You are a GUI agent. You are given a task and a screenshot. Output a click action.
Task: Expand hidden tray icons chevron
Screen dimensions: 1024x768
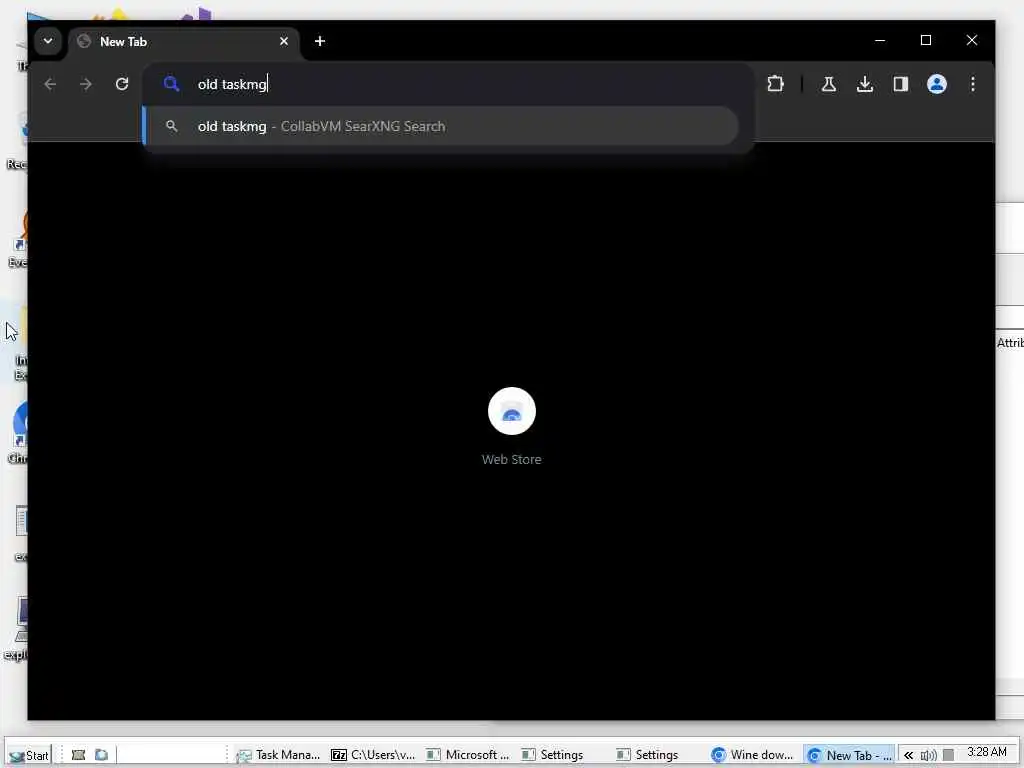908,756
